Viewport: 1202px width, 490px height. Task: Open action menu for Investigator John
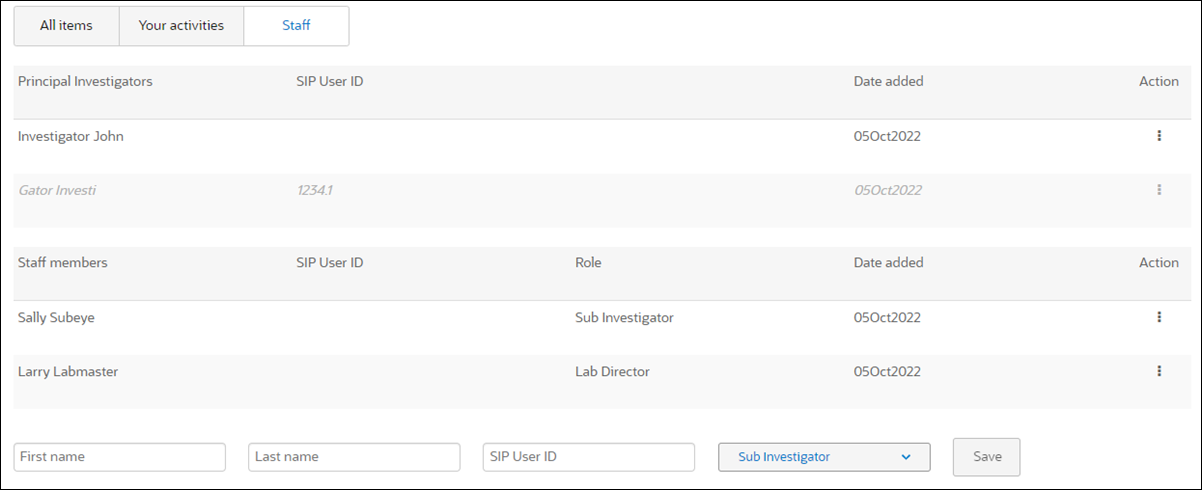1159,136
